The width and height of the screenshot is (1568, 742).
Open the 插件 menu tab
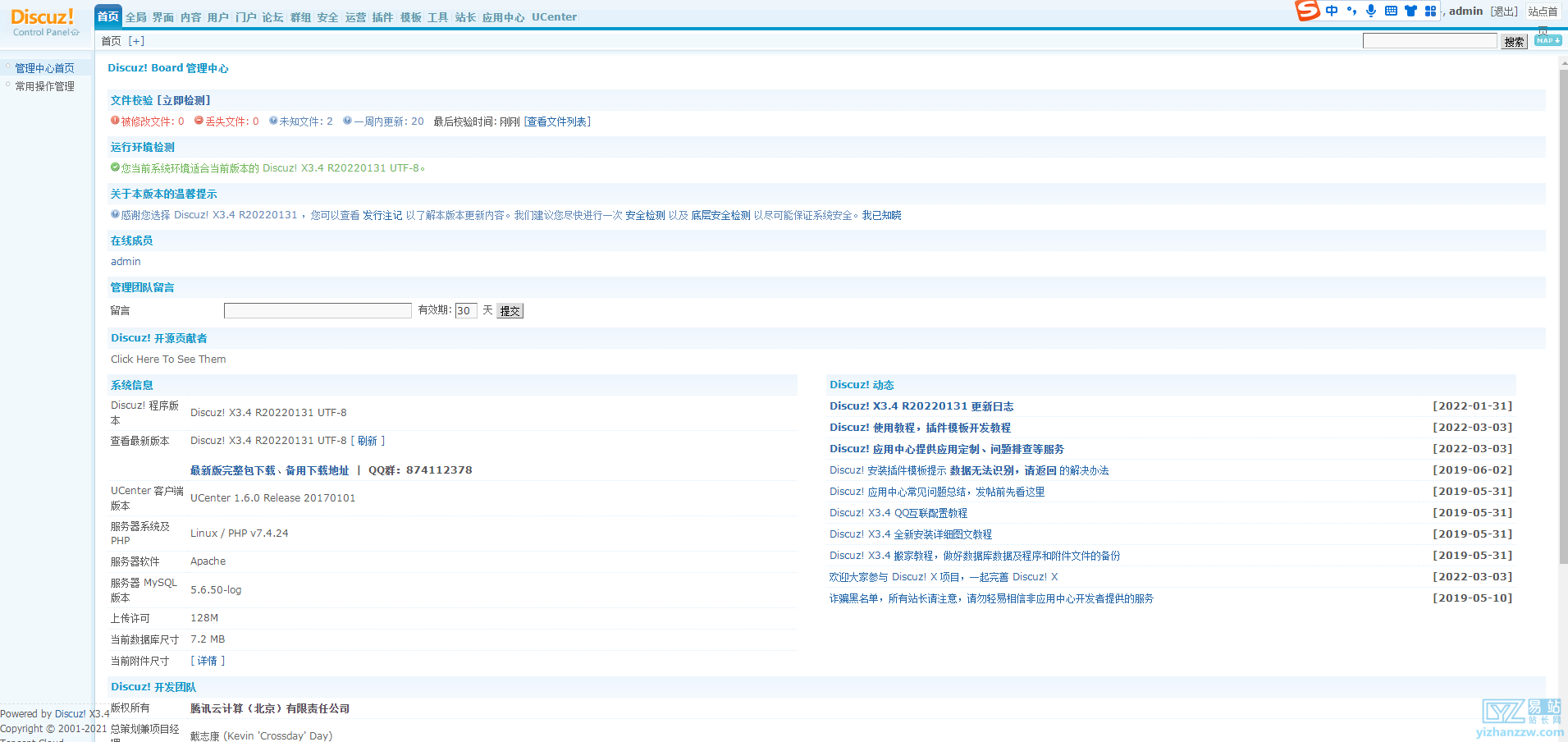point(382,17)
